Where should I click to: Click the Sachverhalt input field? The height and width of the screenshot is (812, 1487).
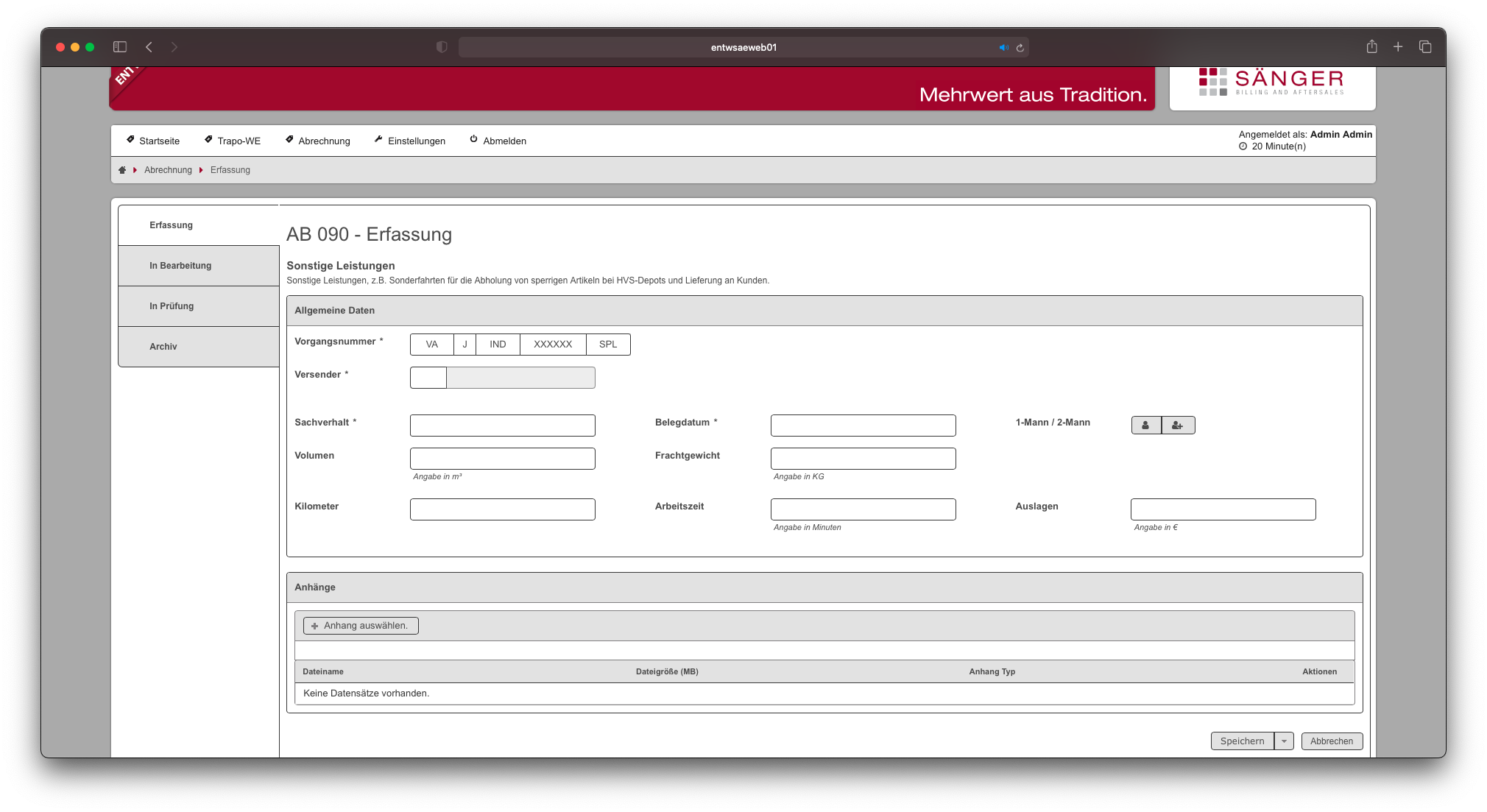[x=503, y=426]
